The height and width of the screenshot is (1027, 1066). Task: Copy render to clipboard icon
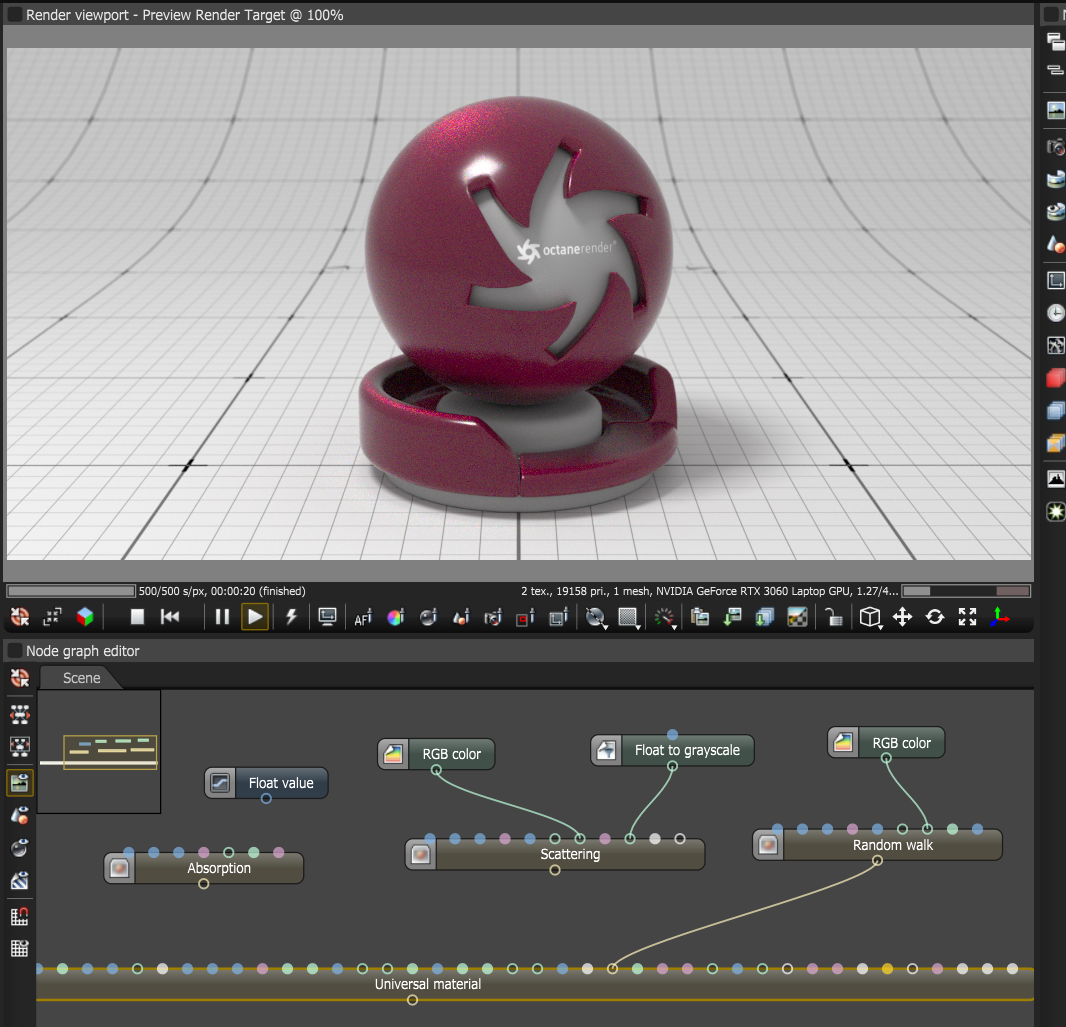(700, 617)
